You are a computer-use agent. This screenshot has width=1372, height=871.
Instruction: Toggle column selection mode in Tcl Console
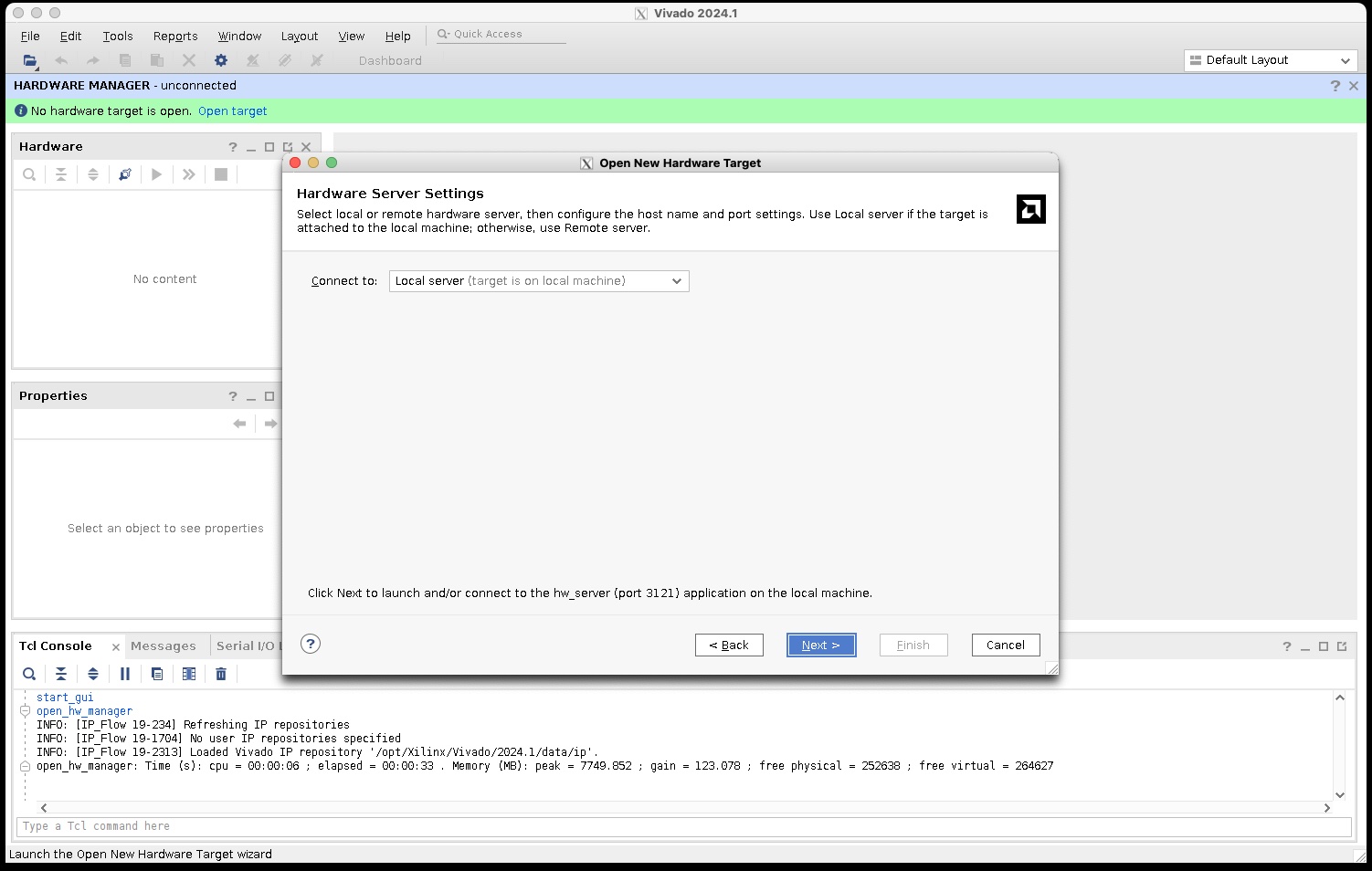189,674
